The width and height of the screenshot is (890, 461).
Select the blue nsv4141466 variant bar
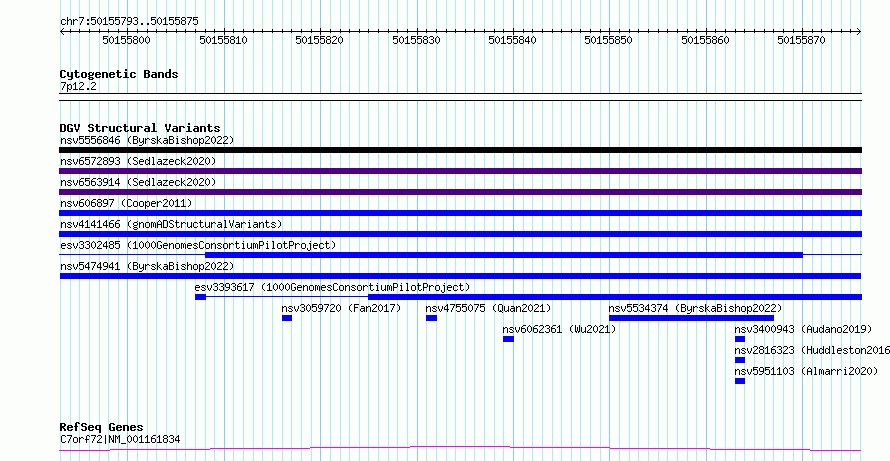click(x=460, y=234)
